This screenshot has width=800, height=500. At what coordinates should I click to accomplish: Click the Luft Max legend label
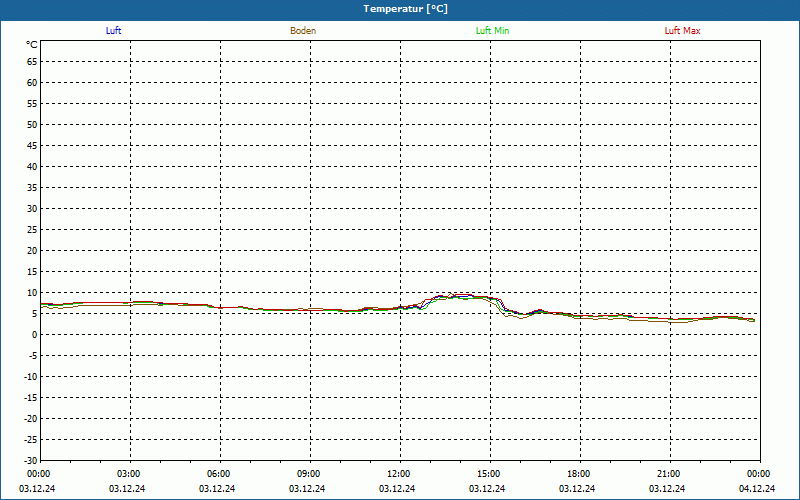pyautogui.click(x=682, y=31)
